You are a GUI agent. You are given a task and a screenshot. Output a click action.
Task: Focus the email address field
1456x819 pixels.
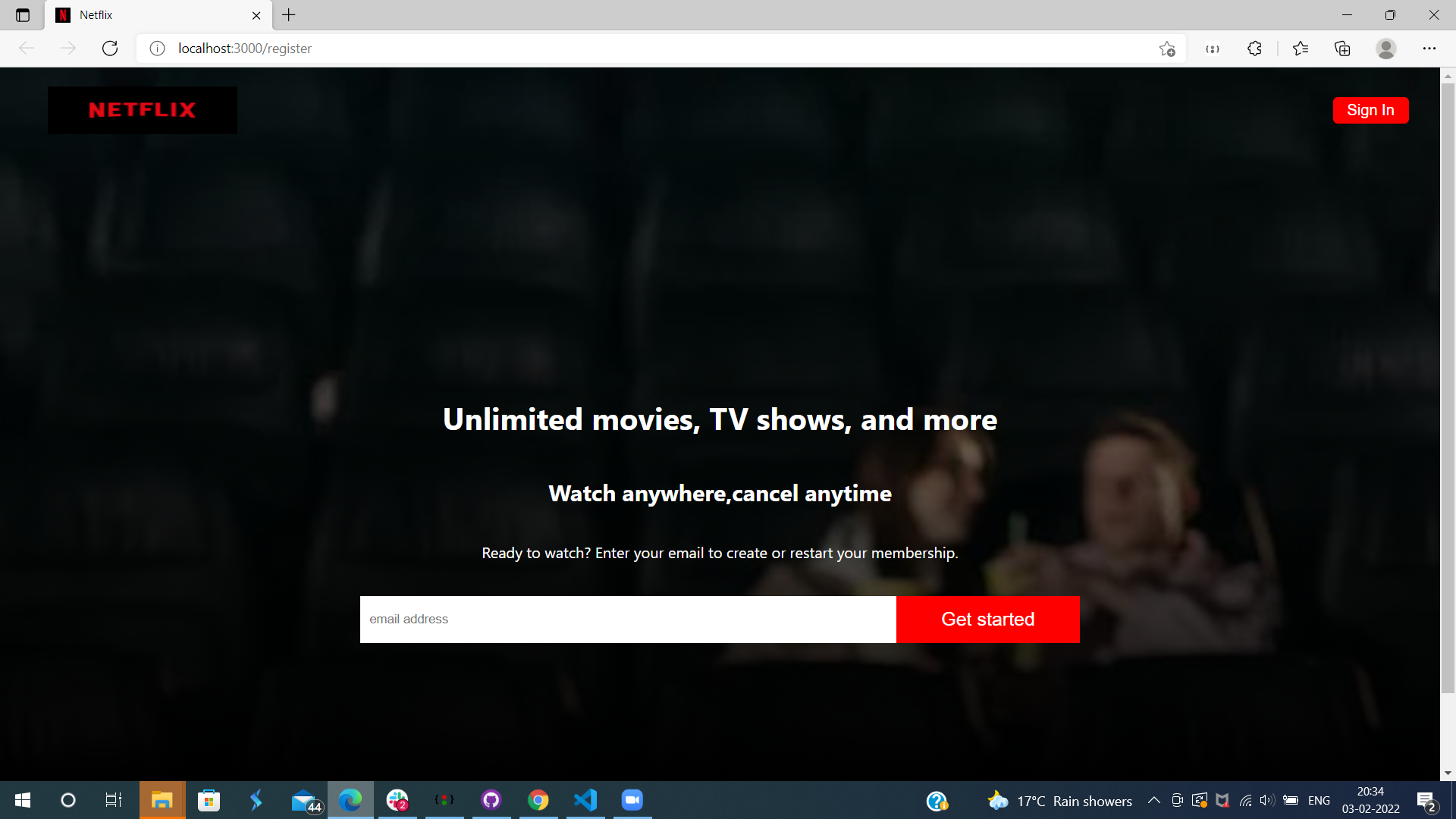(x=627, y=619)
